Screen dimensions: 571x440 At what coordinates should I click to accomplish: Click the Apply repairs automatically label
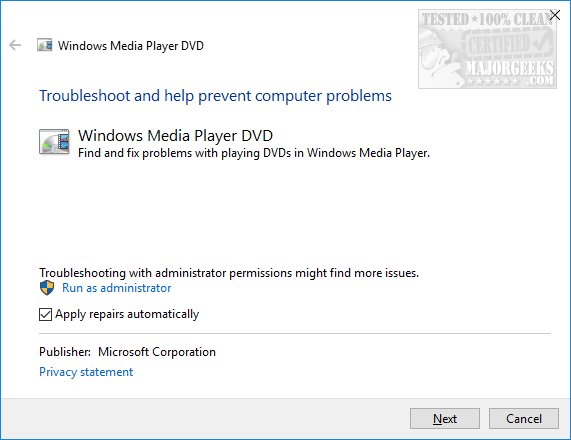coord(127,314)
